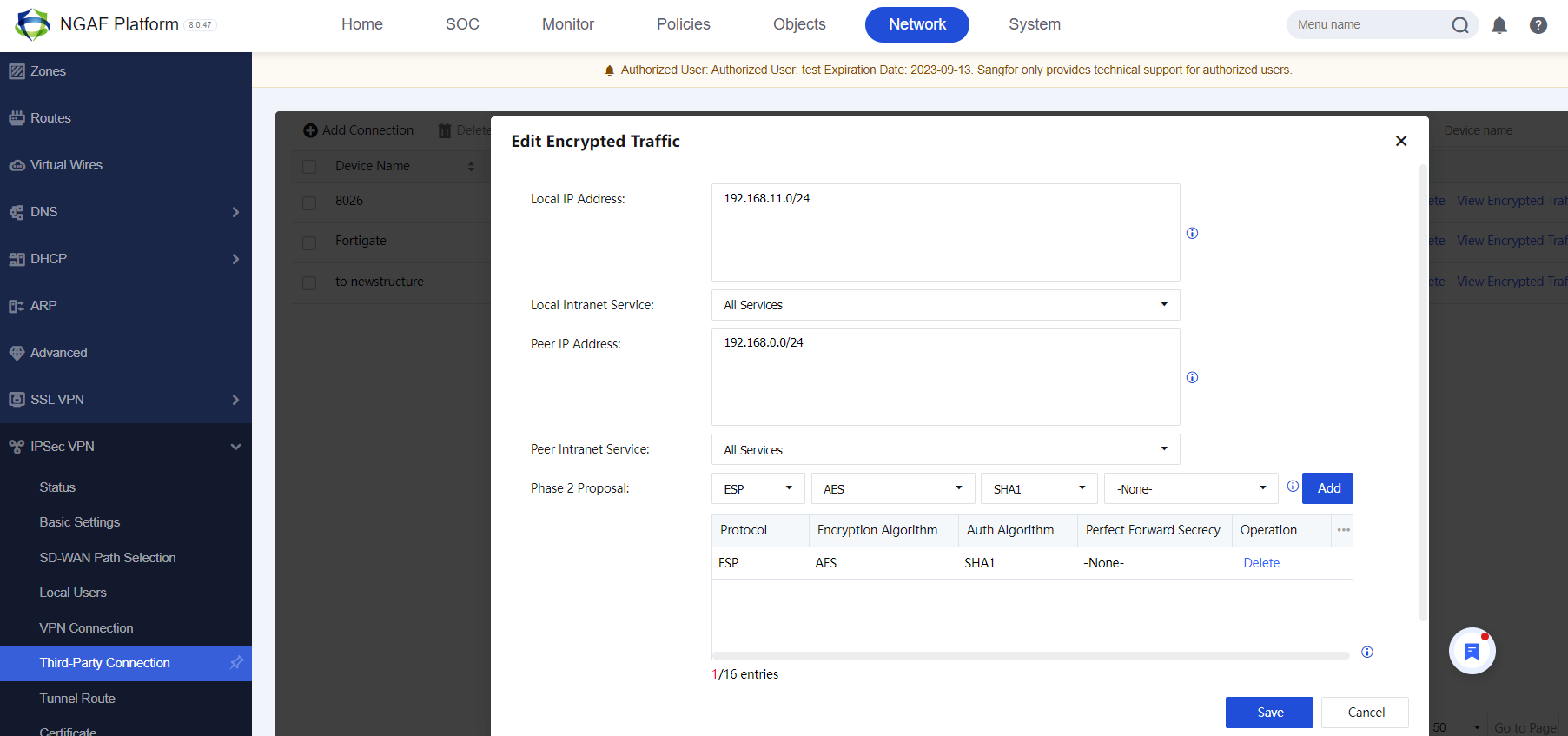The height and width of the screenshot is (736, 1568).
Task: Open Tunnel Route in the sidebar
Action: coord(77,699)
